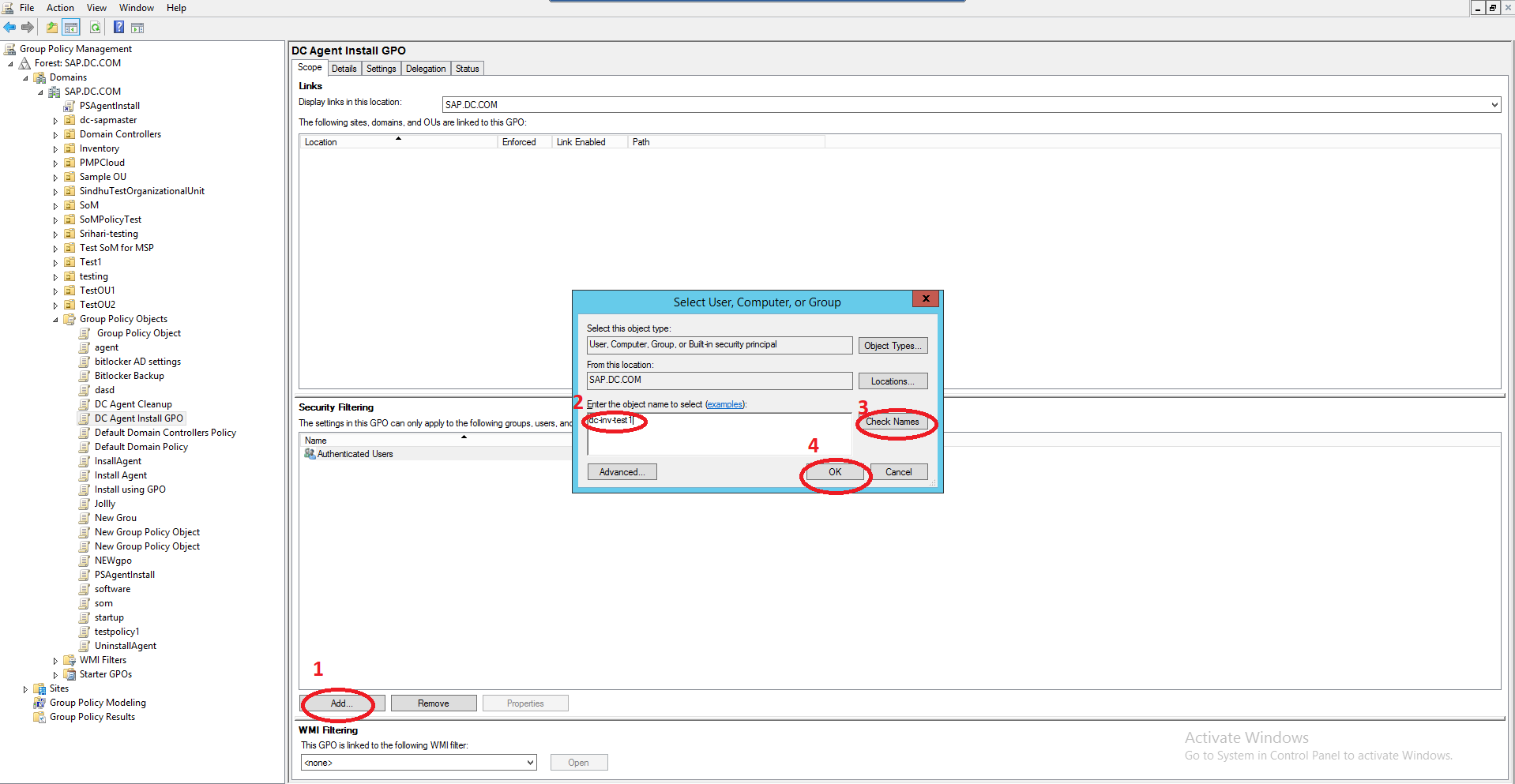1515x784 pixels.
Task: Click the Check Names button
Action: (x=892, y=422)
